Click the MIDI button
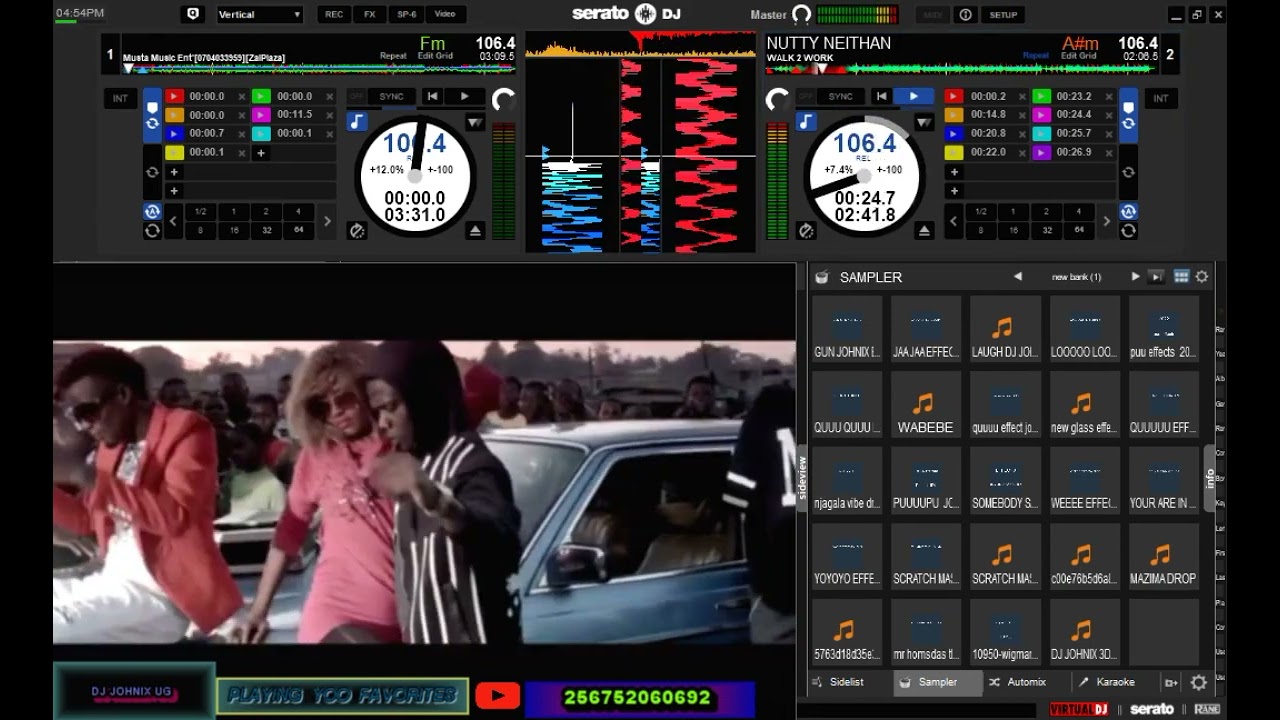Image resolution: width=1280 pixels, height=720 pixels. coord(933,15)
